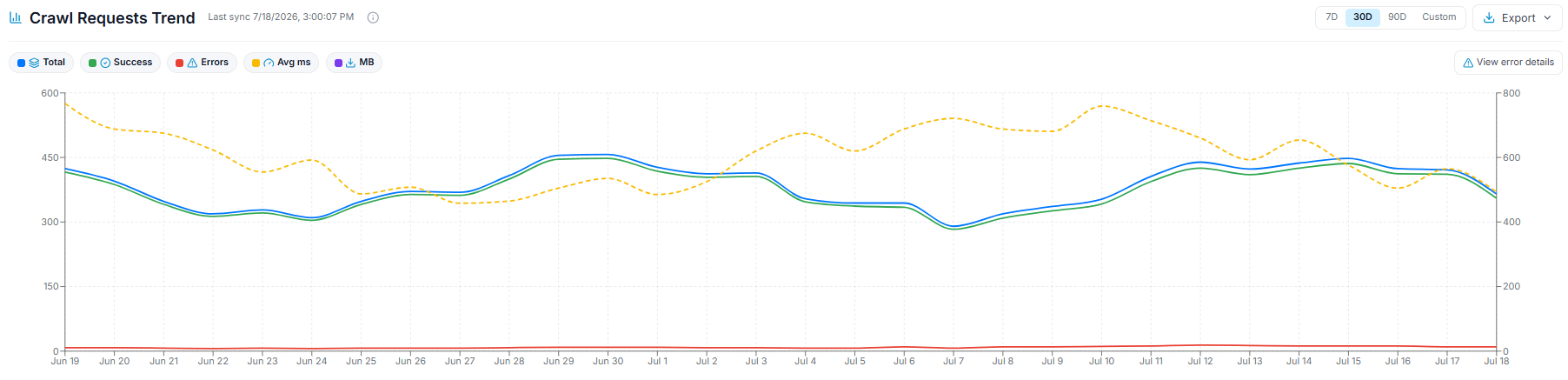The image size is (1568, 380).
Task: Click the checkmark circle icon in the Success chip
Action: 105,63
